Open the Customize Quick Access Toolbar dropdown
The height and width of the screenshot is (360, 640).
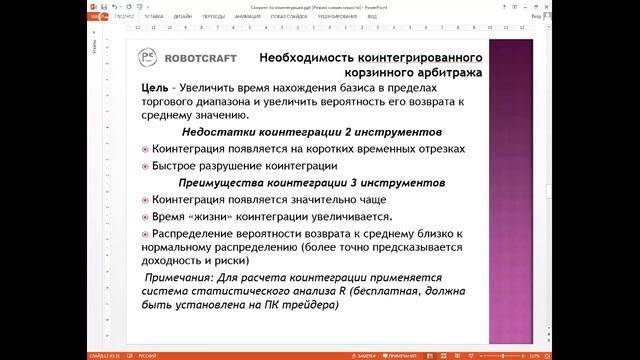point(148,7)
